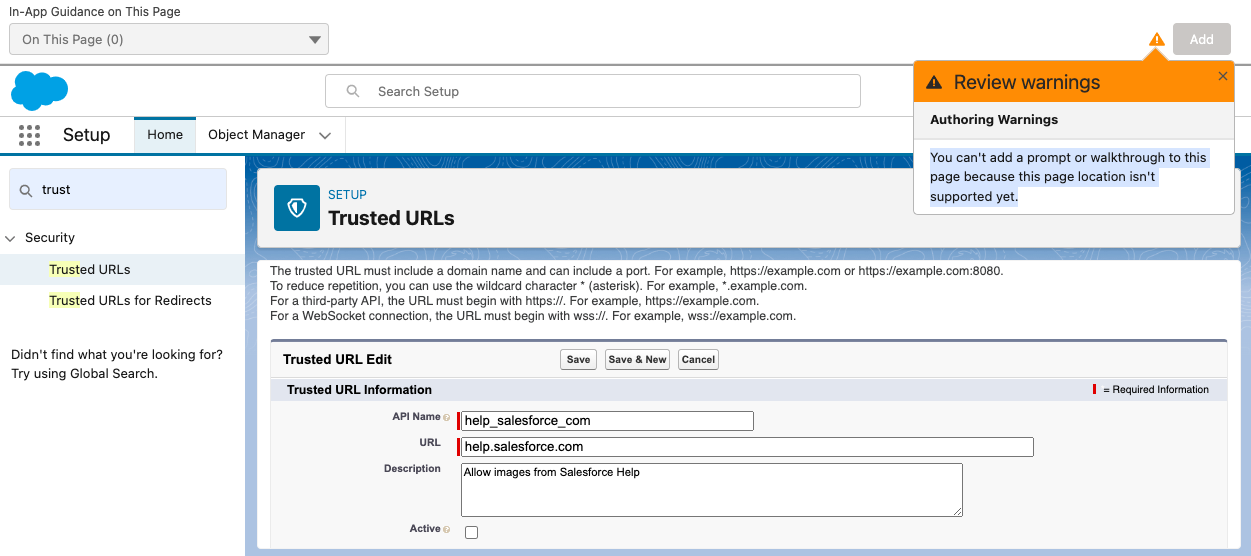Click the magnifier icon in Quick Find box
1251x556 pixels.
[x=26, y=189]
